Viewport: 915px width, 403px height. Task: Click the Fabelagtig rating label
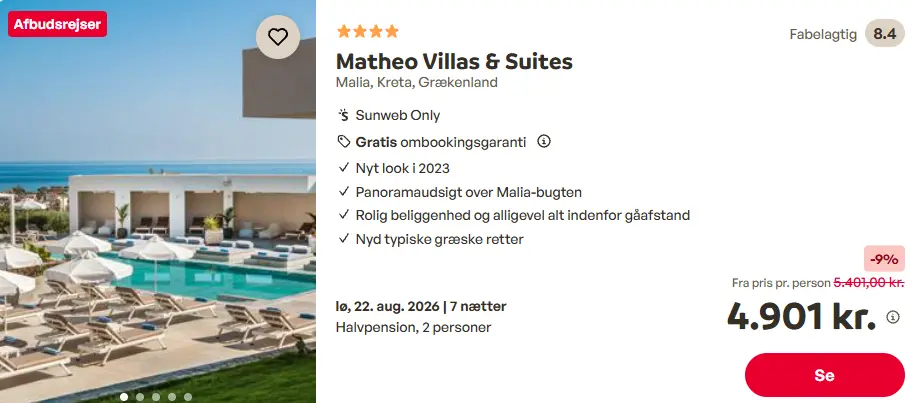tap(823, 34)
